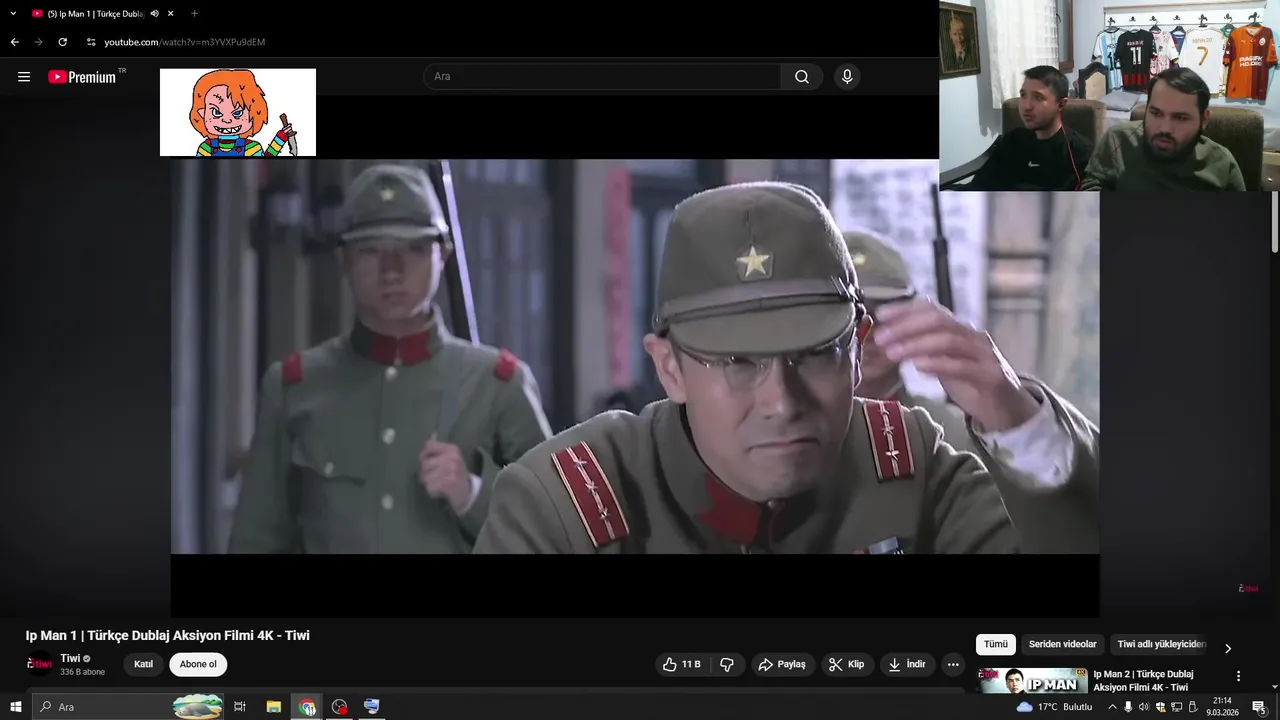Open notification center icon
The image size is (1280, 720).
[x=1259, y=707]
